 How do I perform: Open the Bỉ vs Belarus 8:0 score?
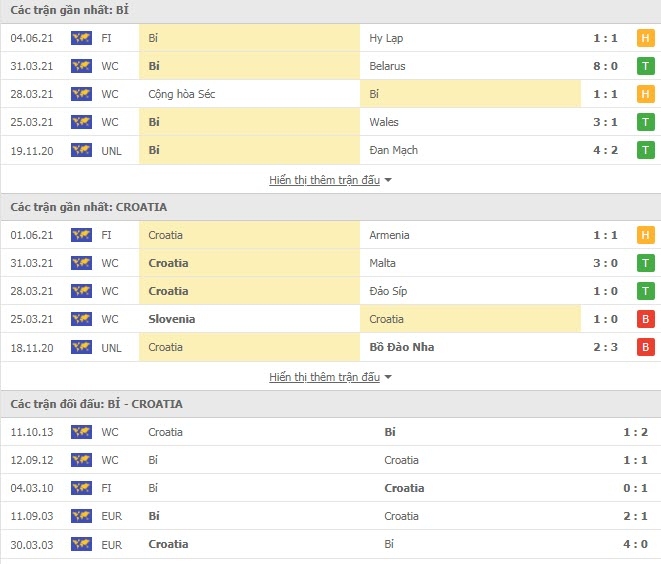click(x=605, y=66)
